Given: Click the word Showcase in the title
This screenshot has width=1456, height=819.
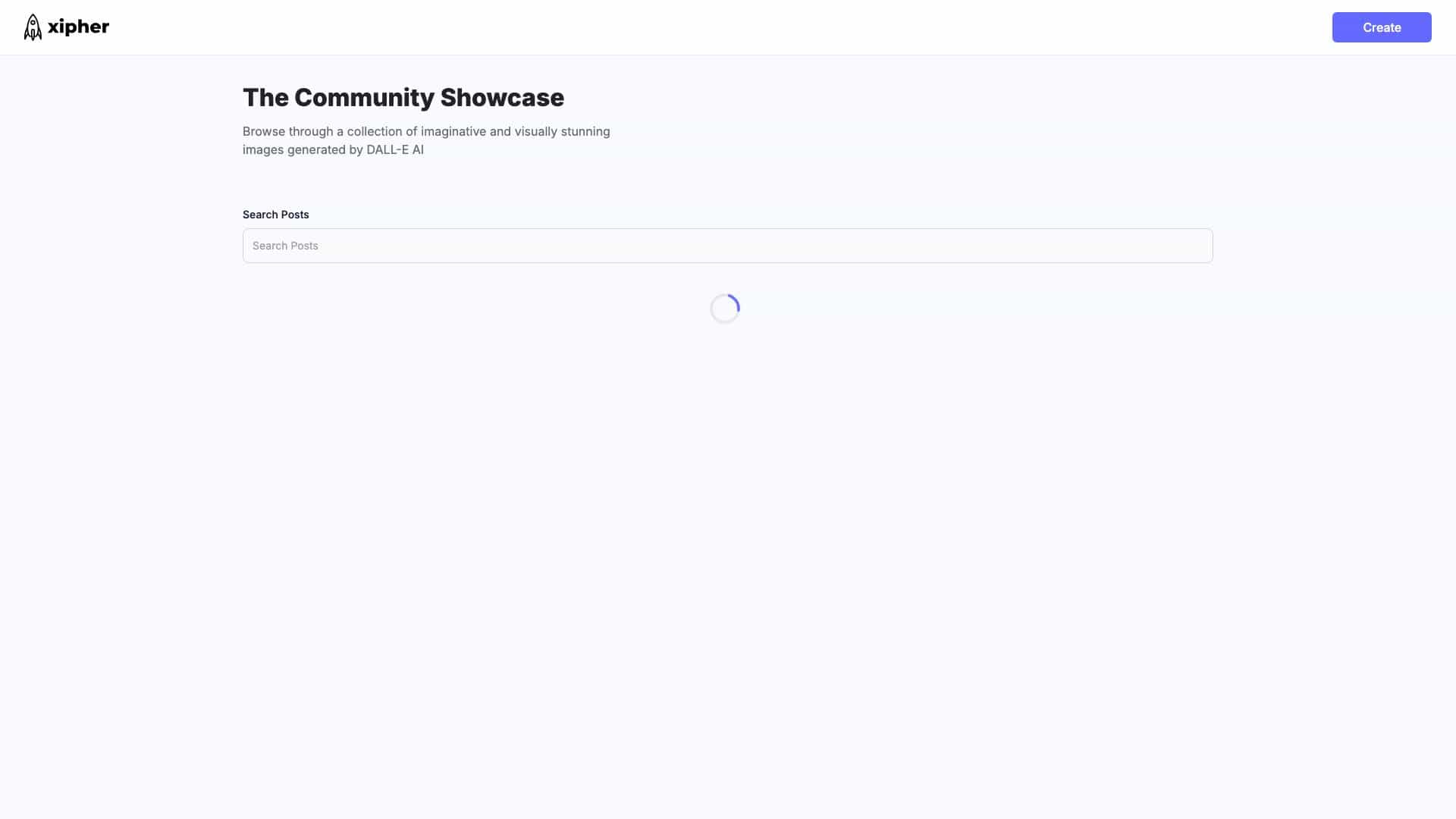Looking at the screenshot, I should point(502,98).
